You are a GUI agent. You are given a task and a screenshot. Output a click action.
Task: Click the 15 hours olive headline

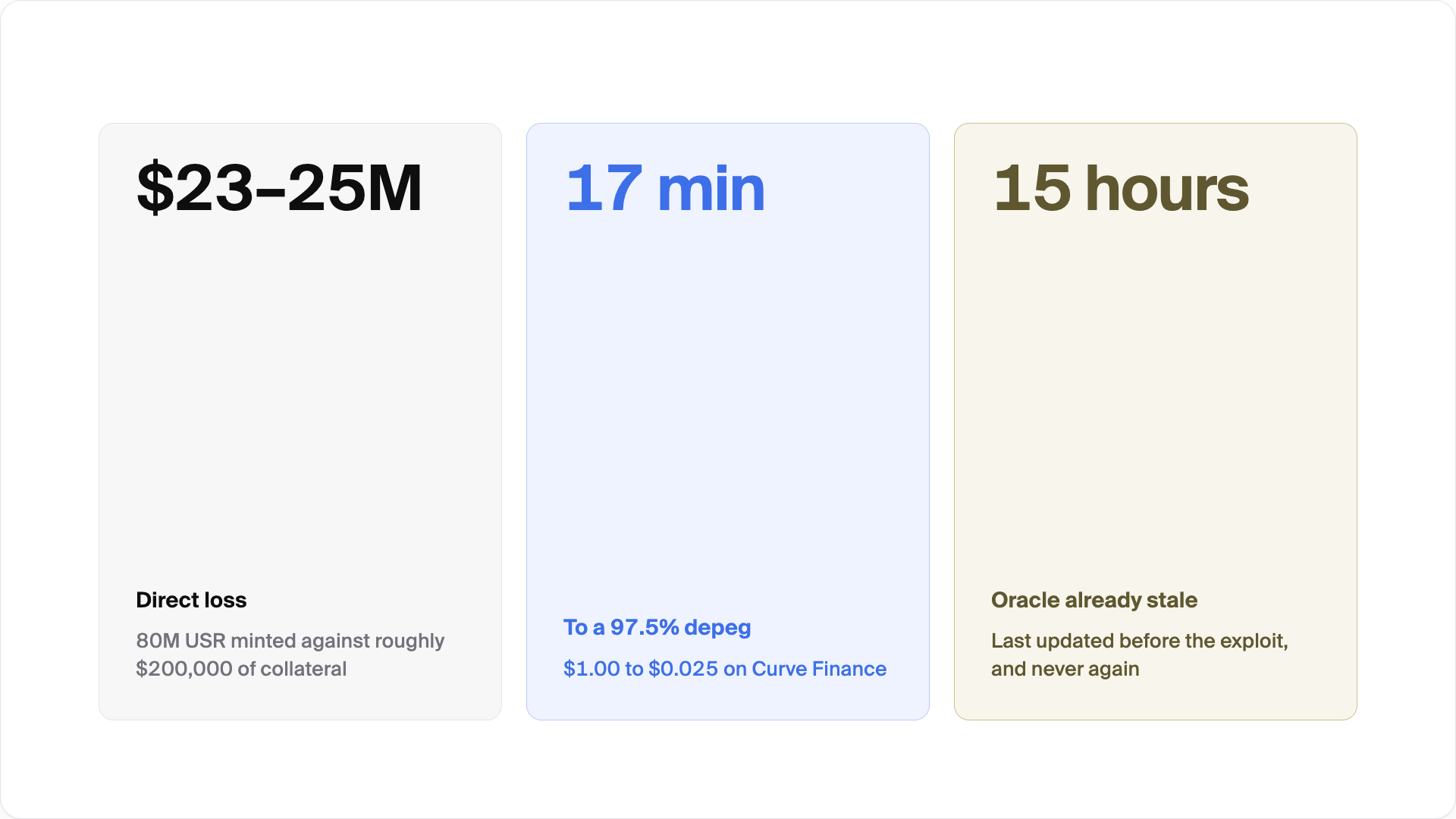click(x=1121, y=187)
